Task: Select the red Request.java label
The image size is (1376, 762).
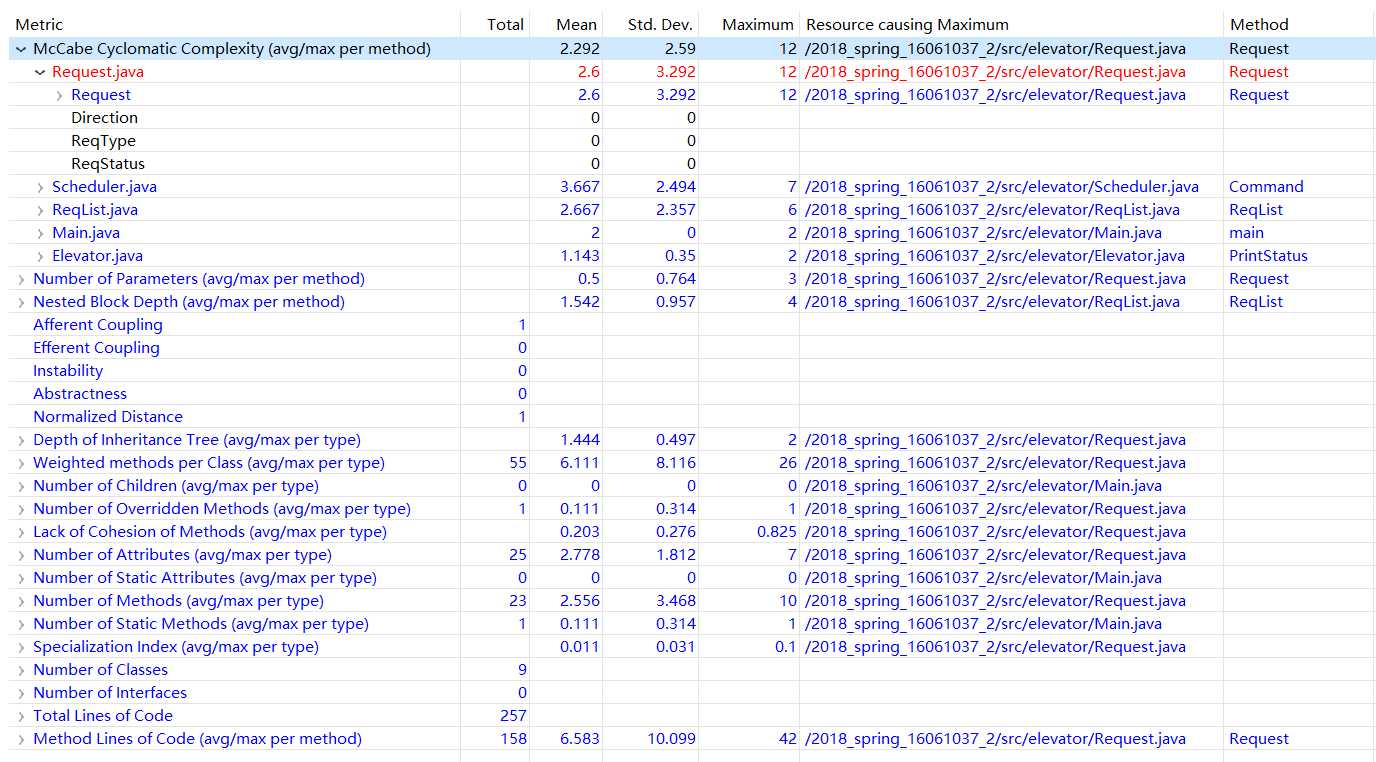Action: [98, 72]
